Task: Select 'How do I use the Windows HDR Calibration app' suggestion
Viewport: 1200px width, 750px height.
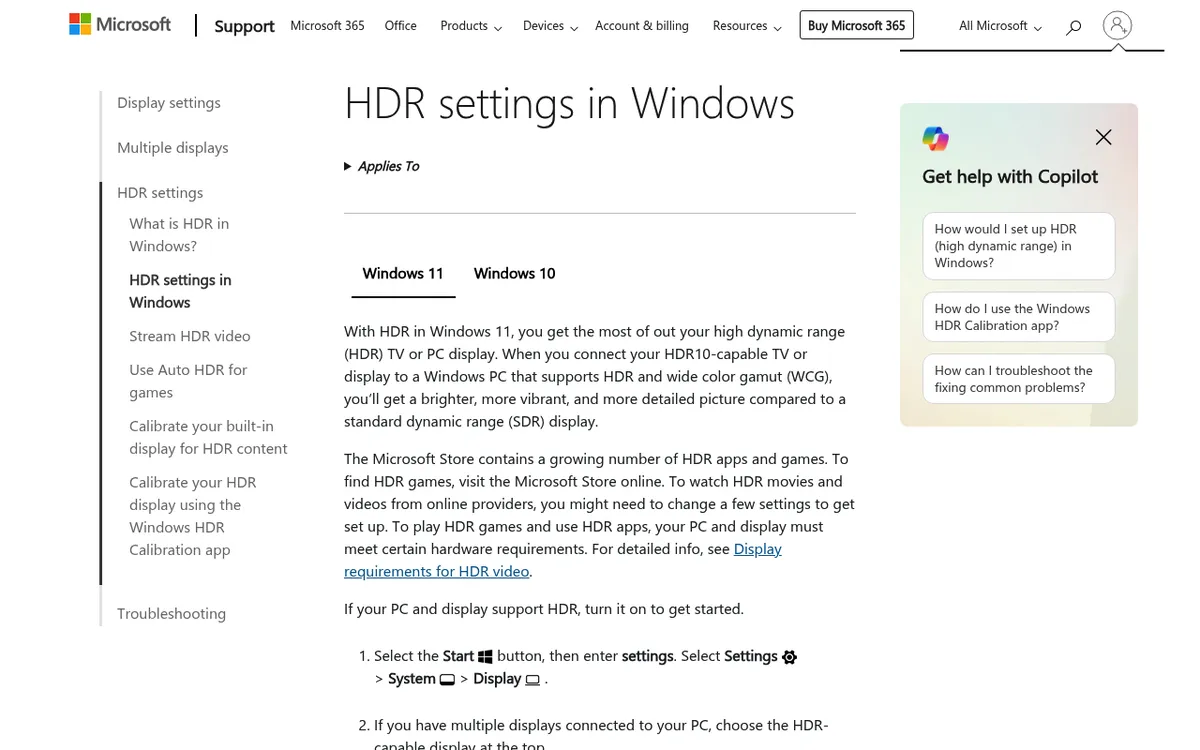Action: point(1018,317)
